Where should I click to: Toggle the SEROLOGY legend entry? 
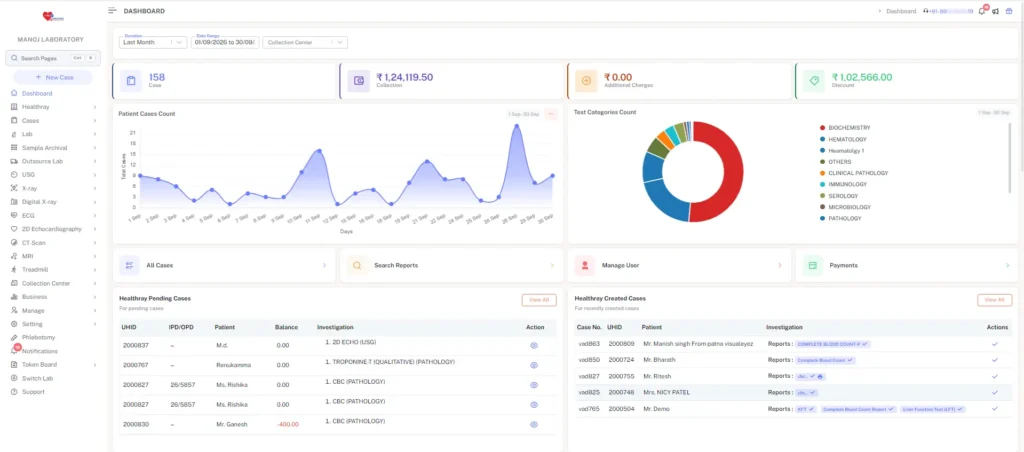839,196
